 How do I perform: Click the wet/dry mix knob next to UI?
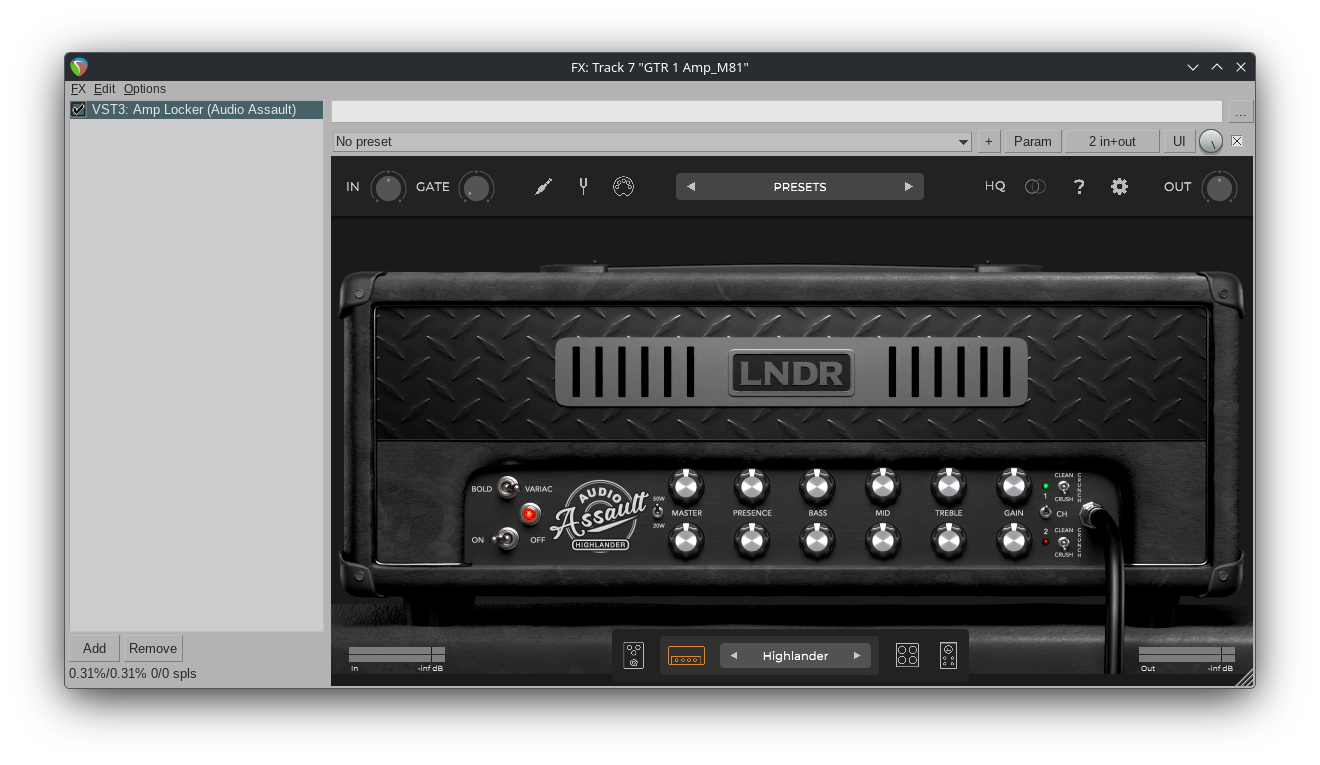[1211, 142]
